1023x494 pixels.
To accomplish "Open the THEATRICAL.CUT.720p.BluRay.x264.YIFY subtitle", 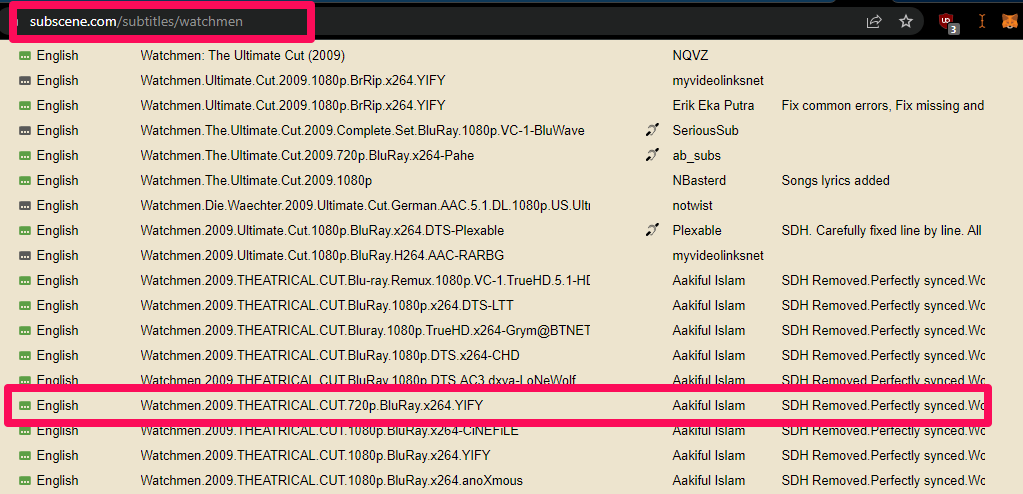I will click(x=312, y=405).
